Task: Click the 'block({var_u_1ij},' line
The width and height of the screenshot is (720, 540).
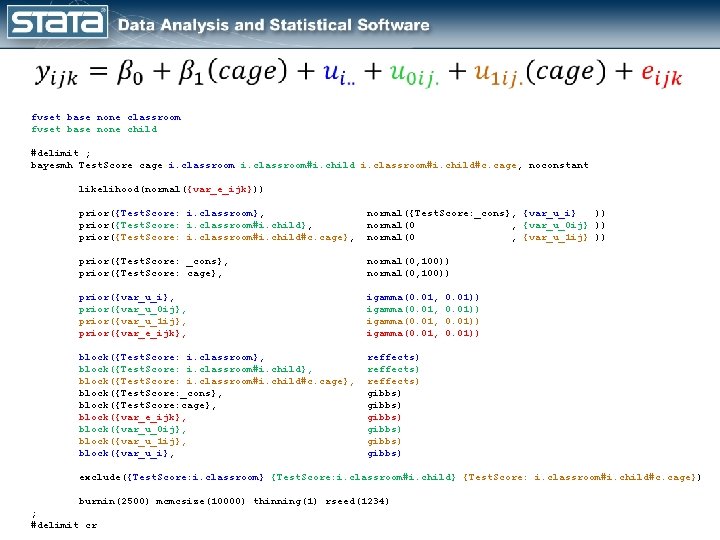Action: click(x=132, y=441)
